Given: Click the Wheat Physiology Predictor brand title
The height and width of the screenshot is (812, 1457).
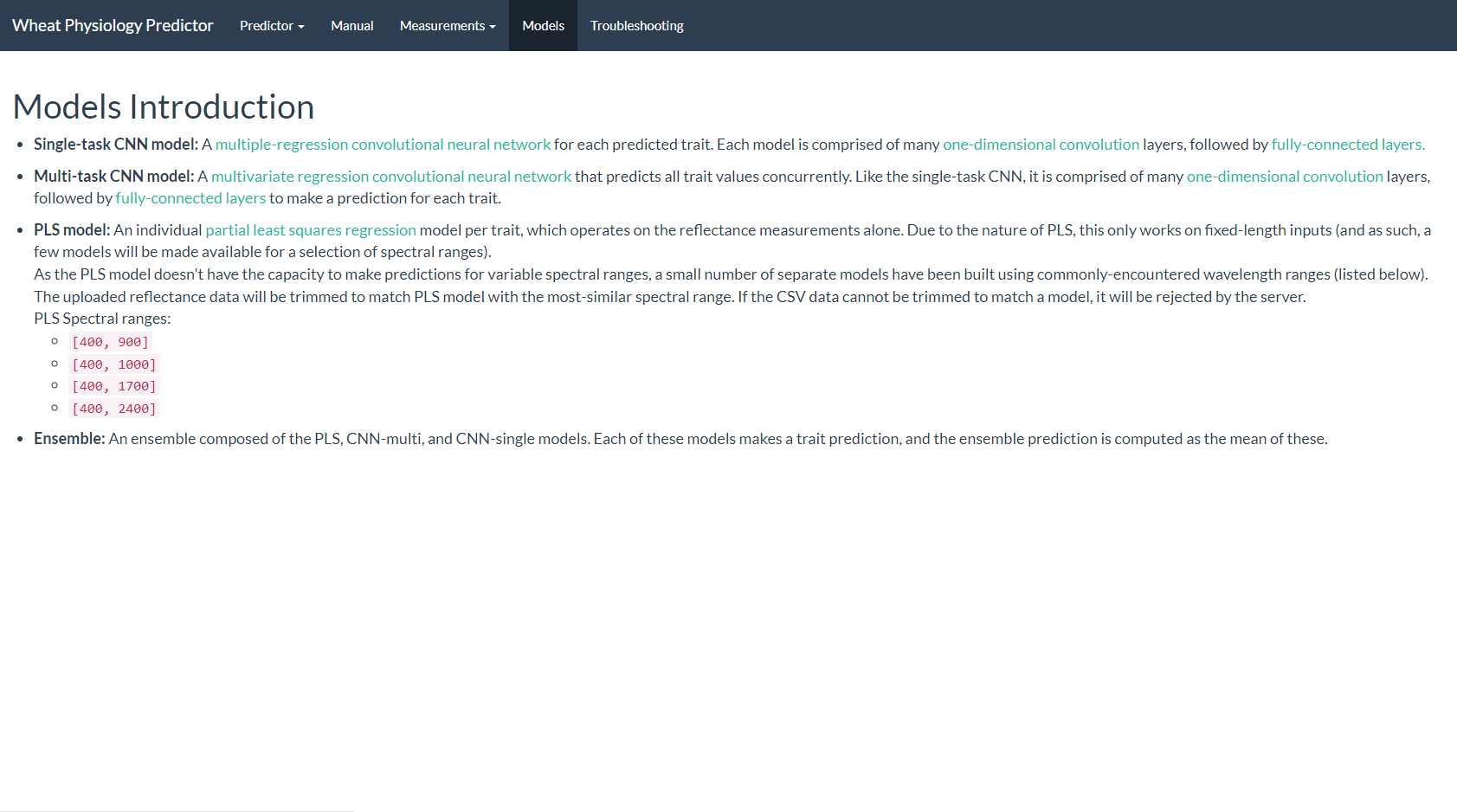Looking at the screenshot, I should 113,26.
